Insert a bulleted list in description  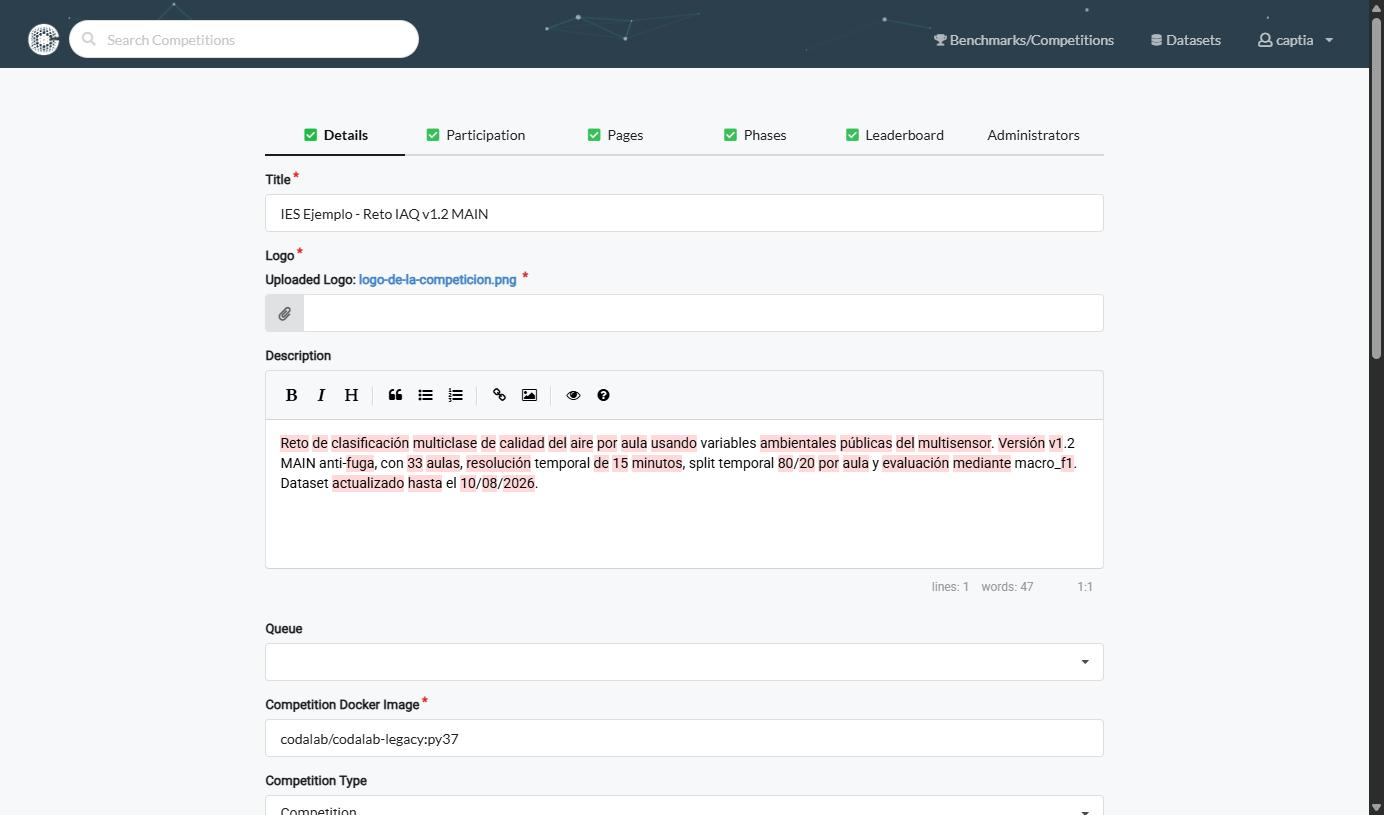tap(425, 395)
